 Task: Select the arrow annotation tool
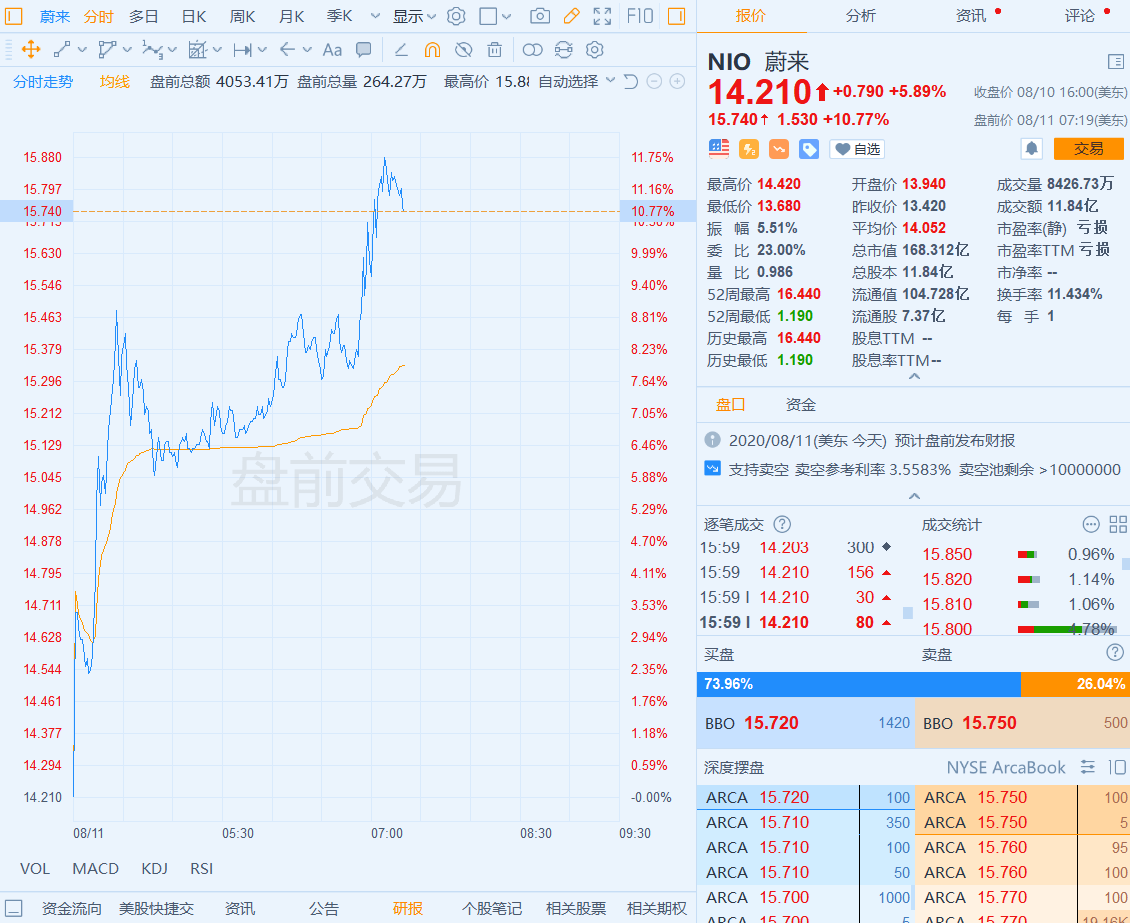(288, 50)
